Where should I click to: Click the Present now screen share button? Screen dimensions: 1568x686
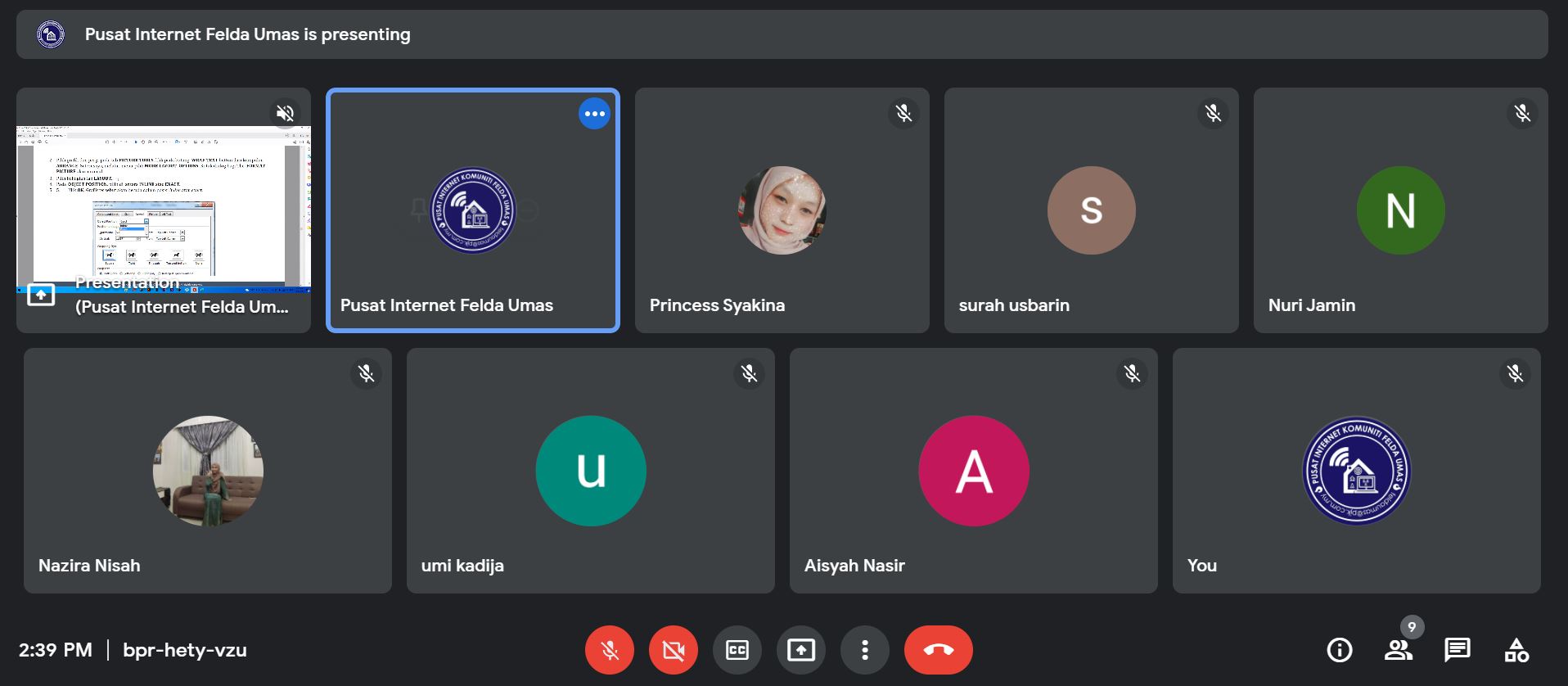(800, 650)
